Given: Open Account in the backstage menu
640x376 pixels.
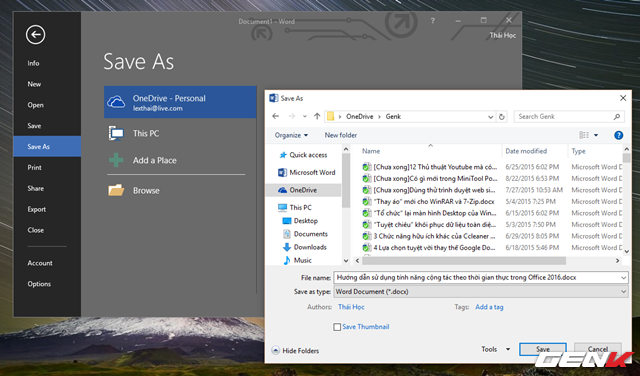Looking at the screenshot, I should [40, 263].
